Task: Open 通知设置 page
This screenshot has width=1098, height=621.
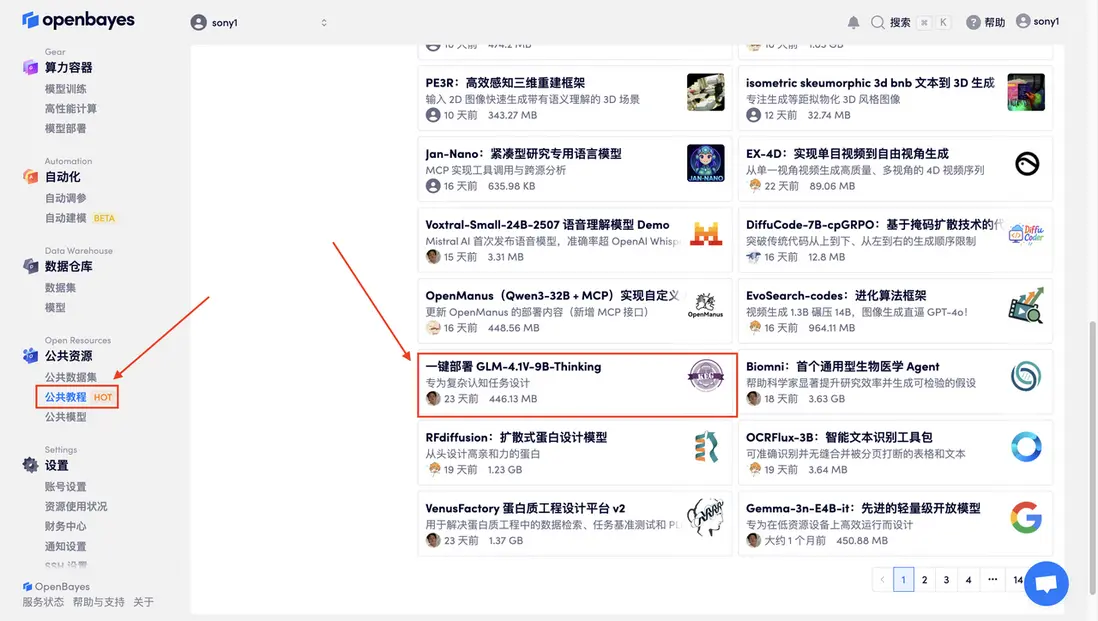Action: coord(66,546)
